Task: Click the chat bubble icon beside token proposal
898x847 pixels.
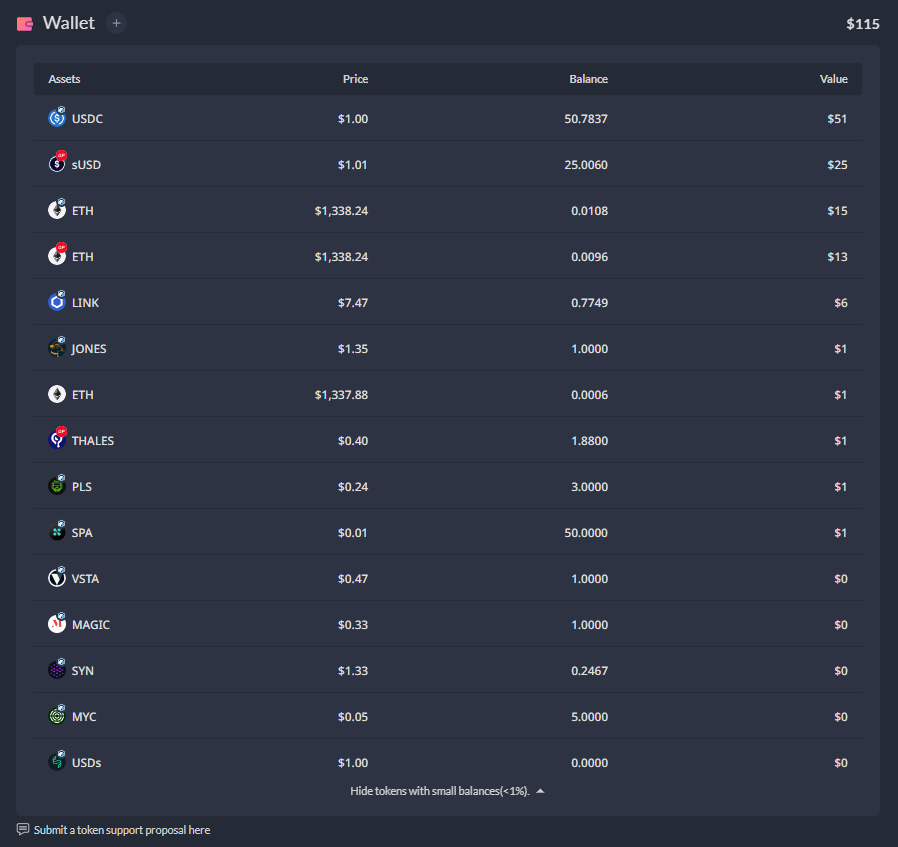Action: tap(23, 829)
